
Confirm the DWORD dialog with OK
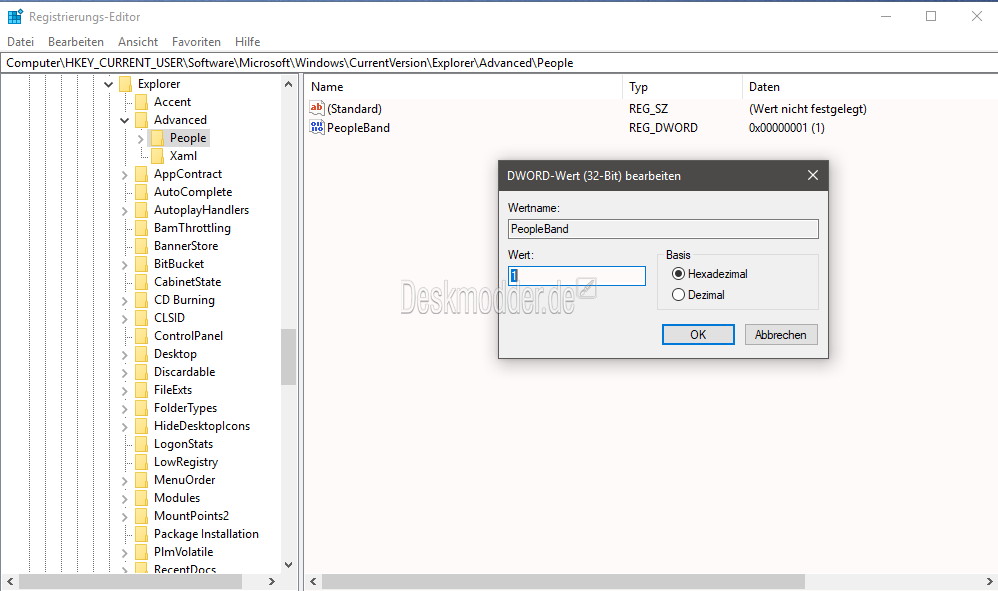[x=698, y=335]
